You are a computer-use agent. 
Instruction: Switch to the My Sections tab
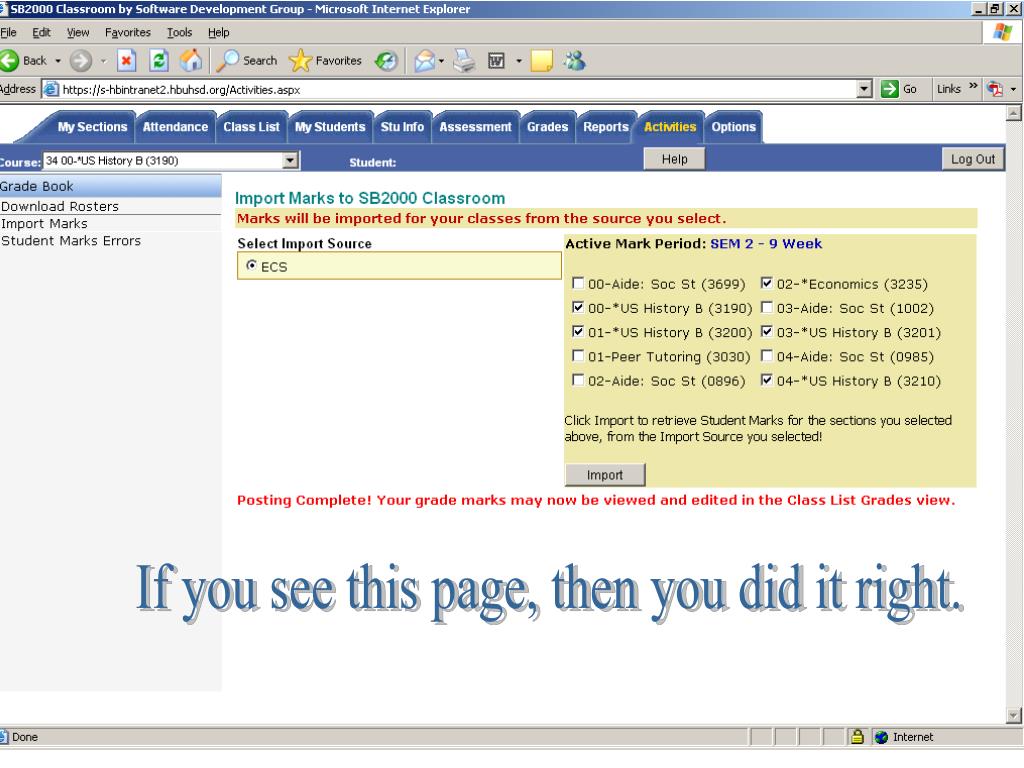click(x=92, y=127)
